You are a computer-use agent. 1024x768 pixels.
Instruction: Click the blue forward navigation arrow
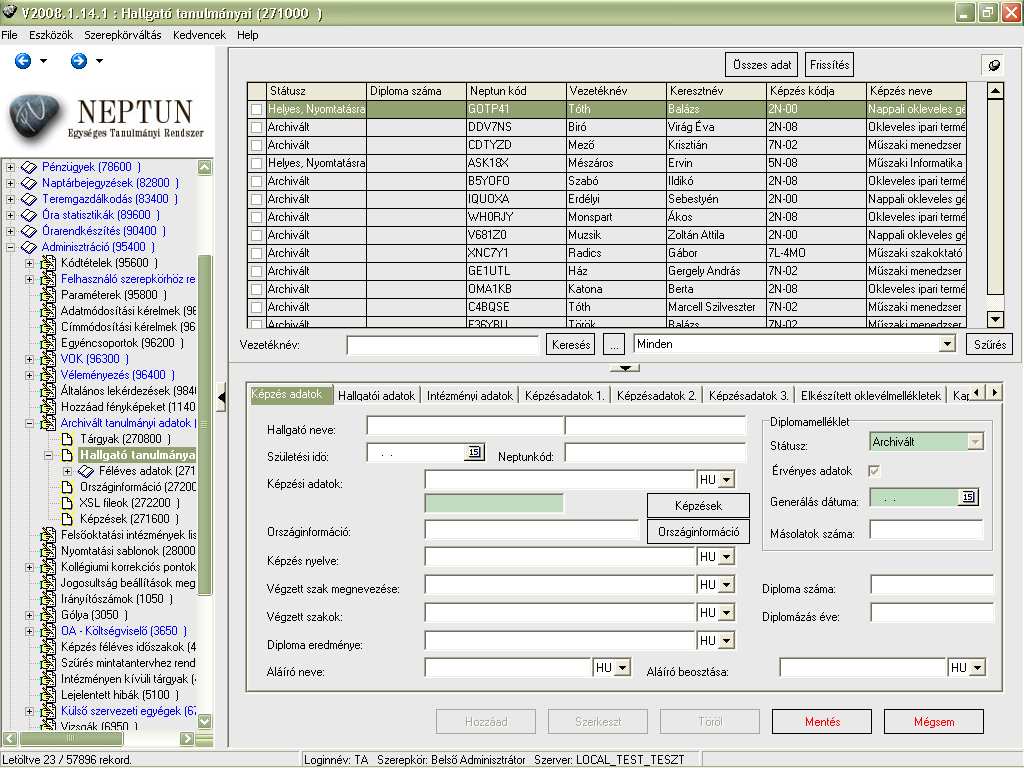[79, 61]
